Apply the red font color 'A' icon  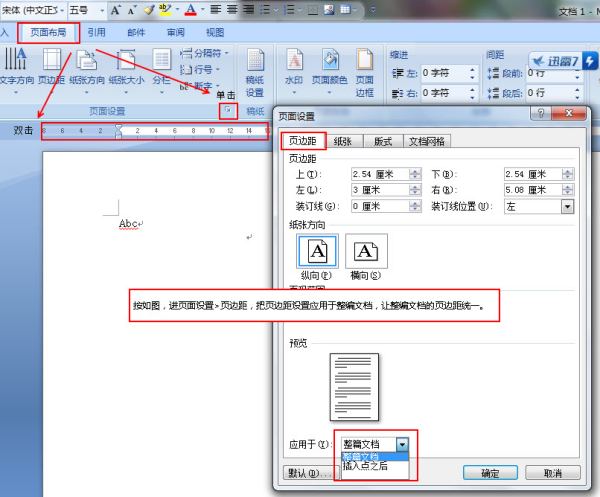pyautogui.click(x=190, y=10)
